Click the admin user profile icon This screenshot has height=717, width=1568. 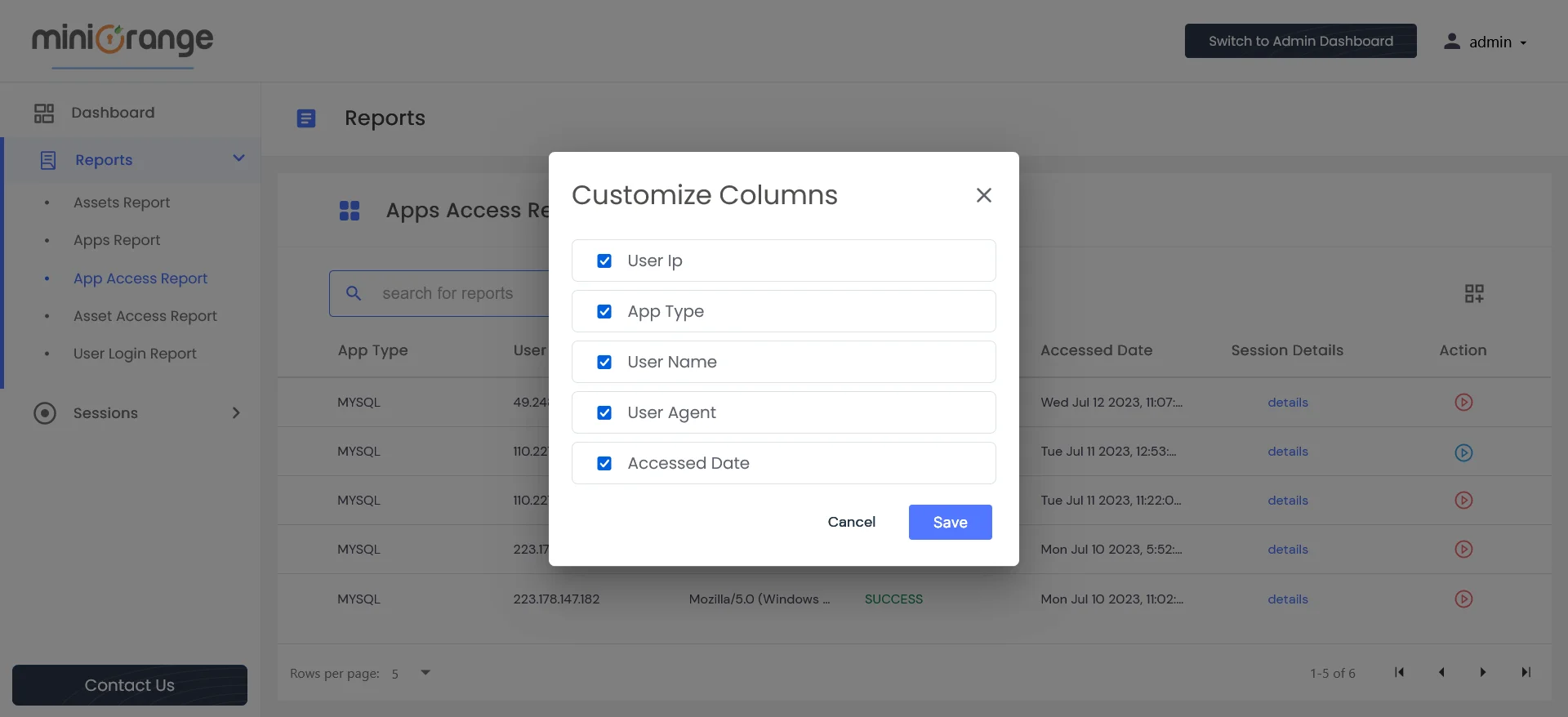tap(1451, 42)
